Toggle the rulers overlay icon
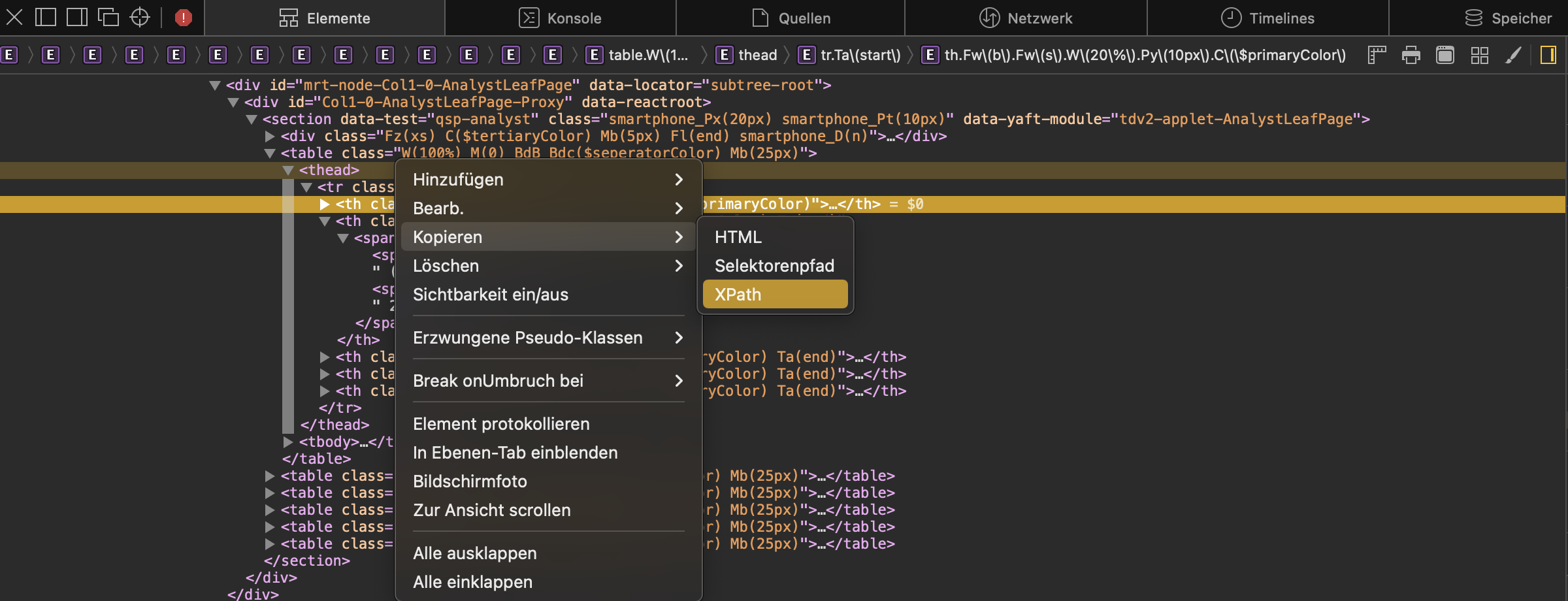The width and height of the screenshot is (1568, 601). (1377, 55)
